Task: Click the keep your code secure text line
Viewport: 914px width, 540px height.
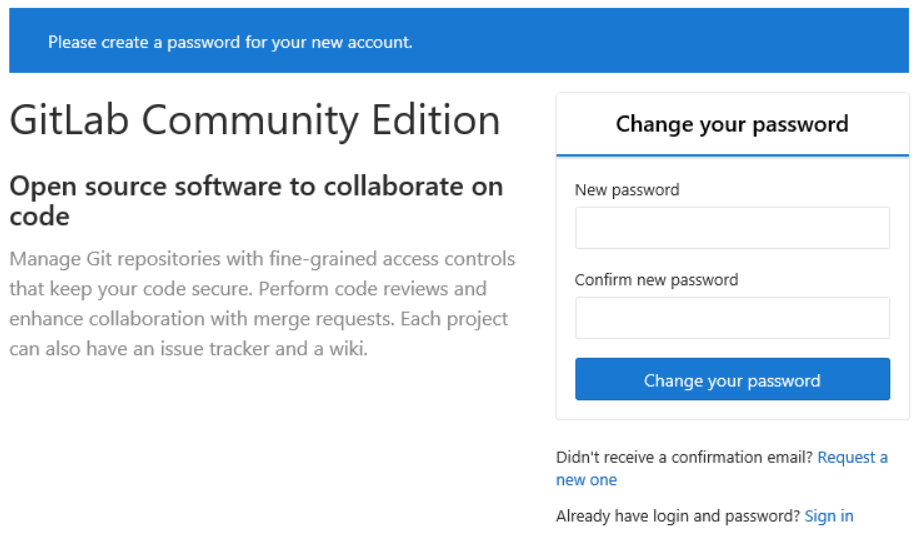Action: pyautogui.click(x=248, y=289)
